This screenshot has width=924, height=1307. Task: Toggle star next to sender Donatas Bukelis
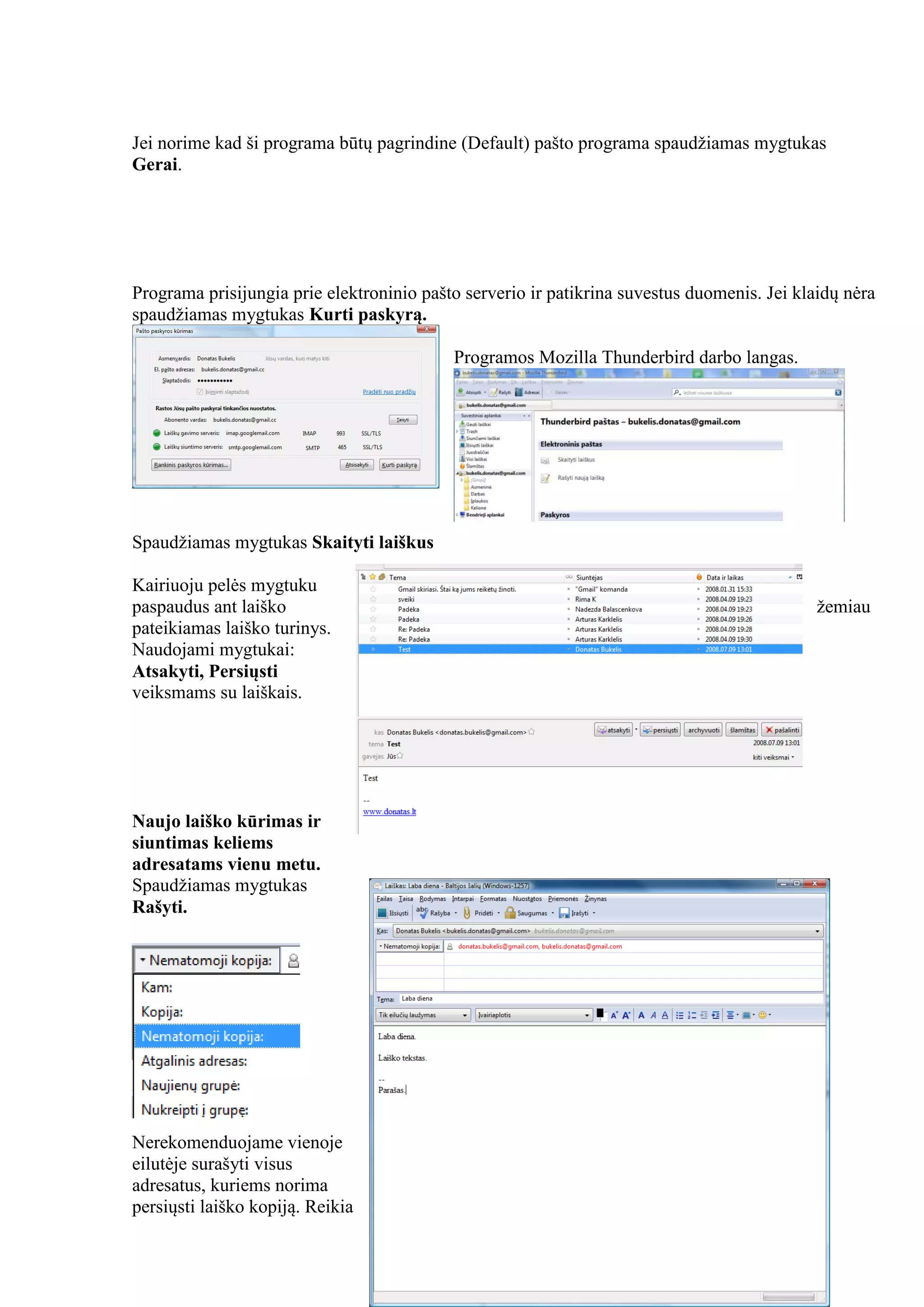point(531,732)
